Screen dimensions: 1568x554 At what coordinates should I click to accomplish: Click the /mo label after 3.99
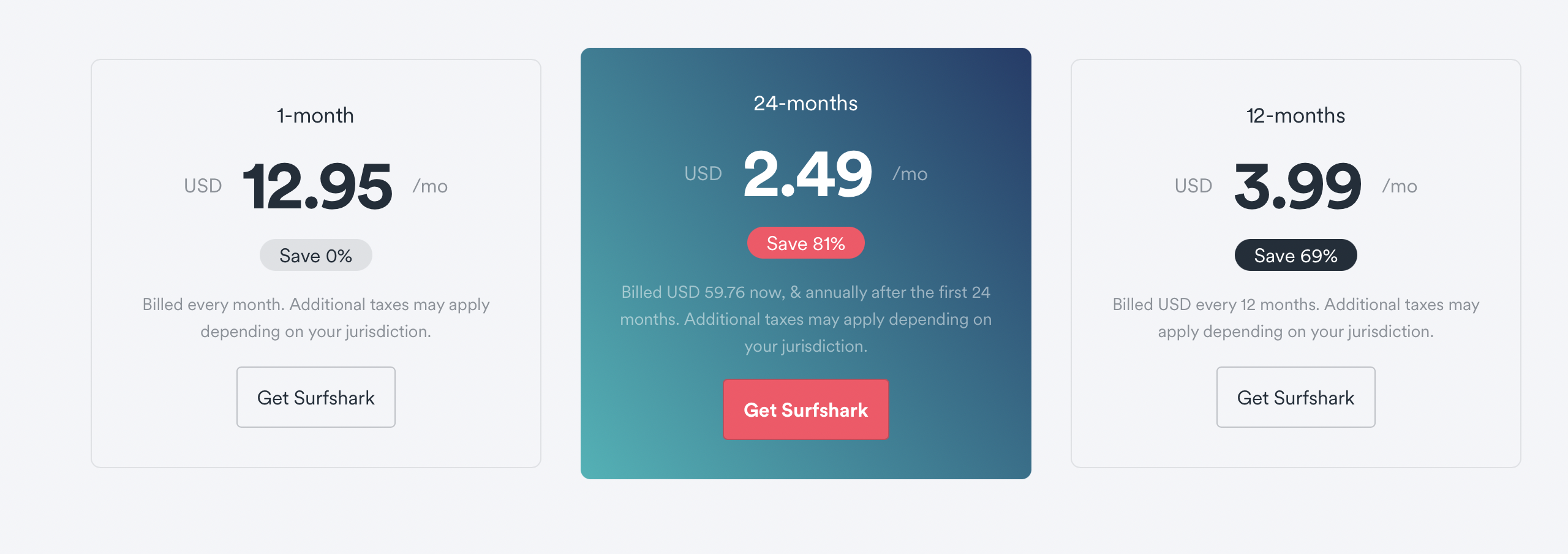tap(1400, 186)
